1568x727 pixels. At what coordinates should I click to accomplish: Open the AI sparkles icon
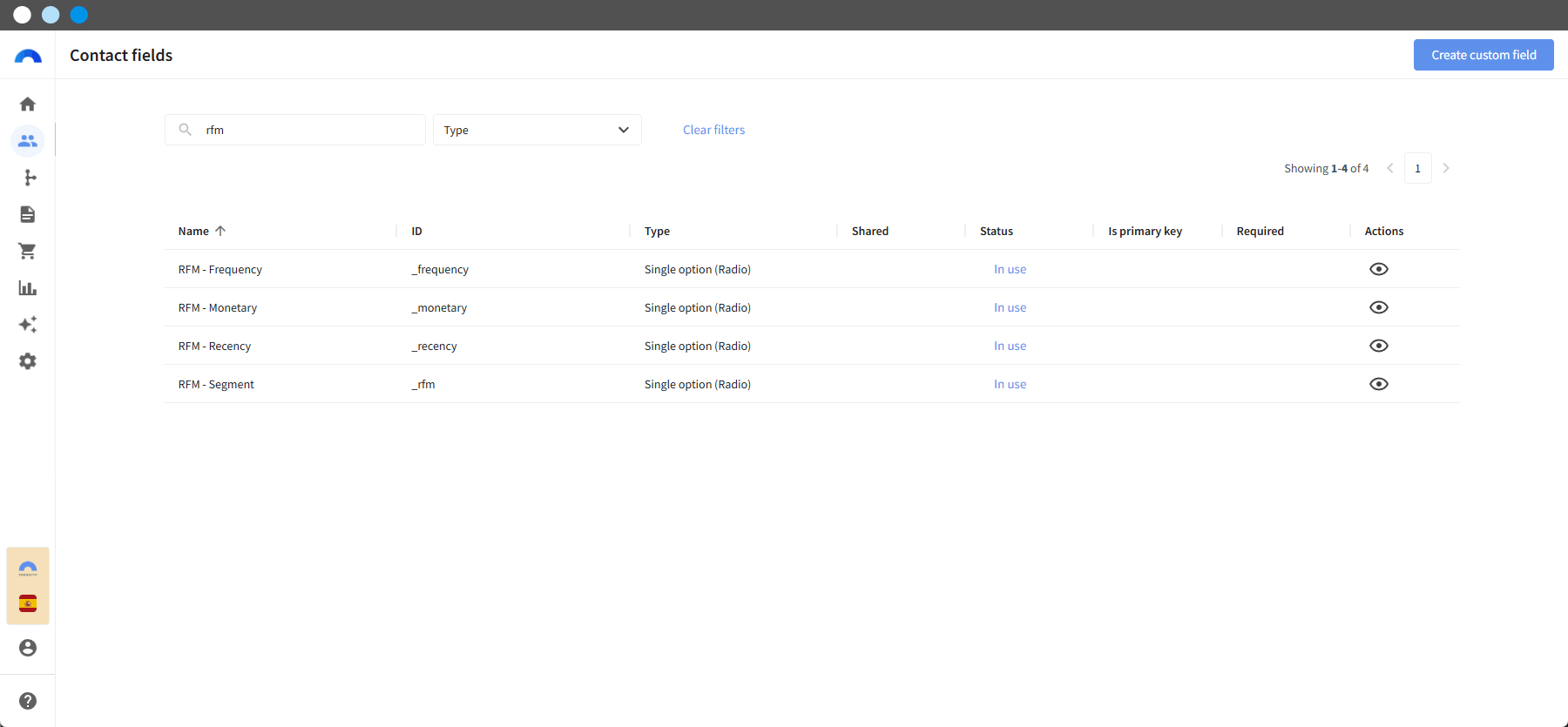[28, 325]
